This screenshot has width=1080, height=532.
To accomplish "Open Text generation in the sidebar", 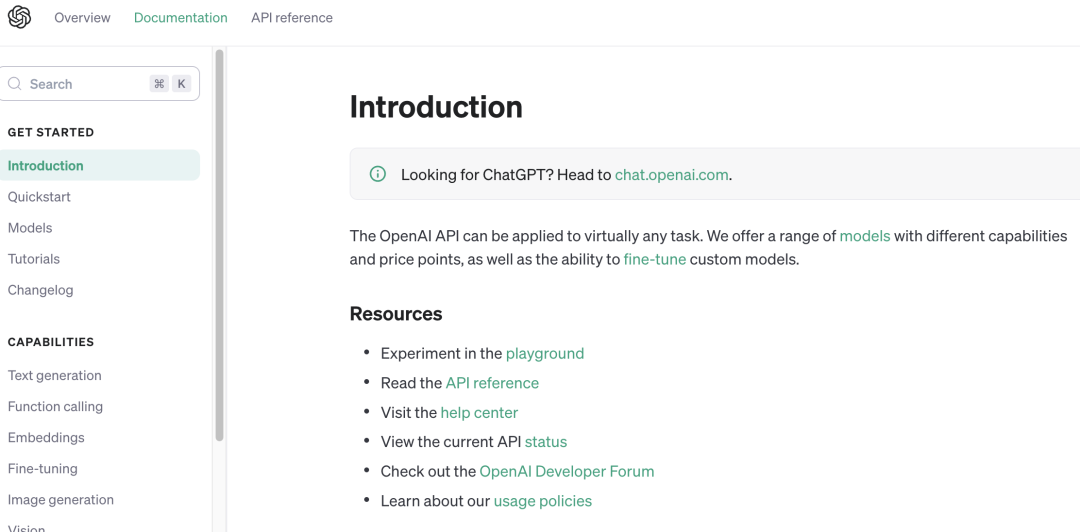I will [54, 376].
